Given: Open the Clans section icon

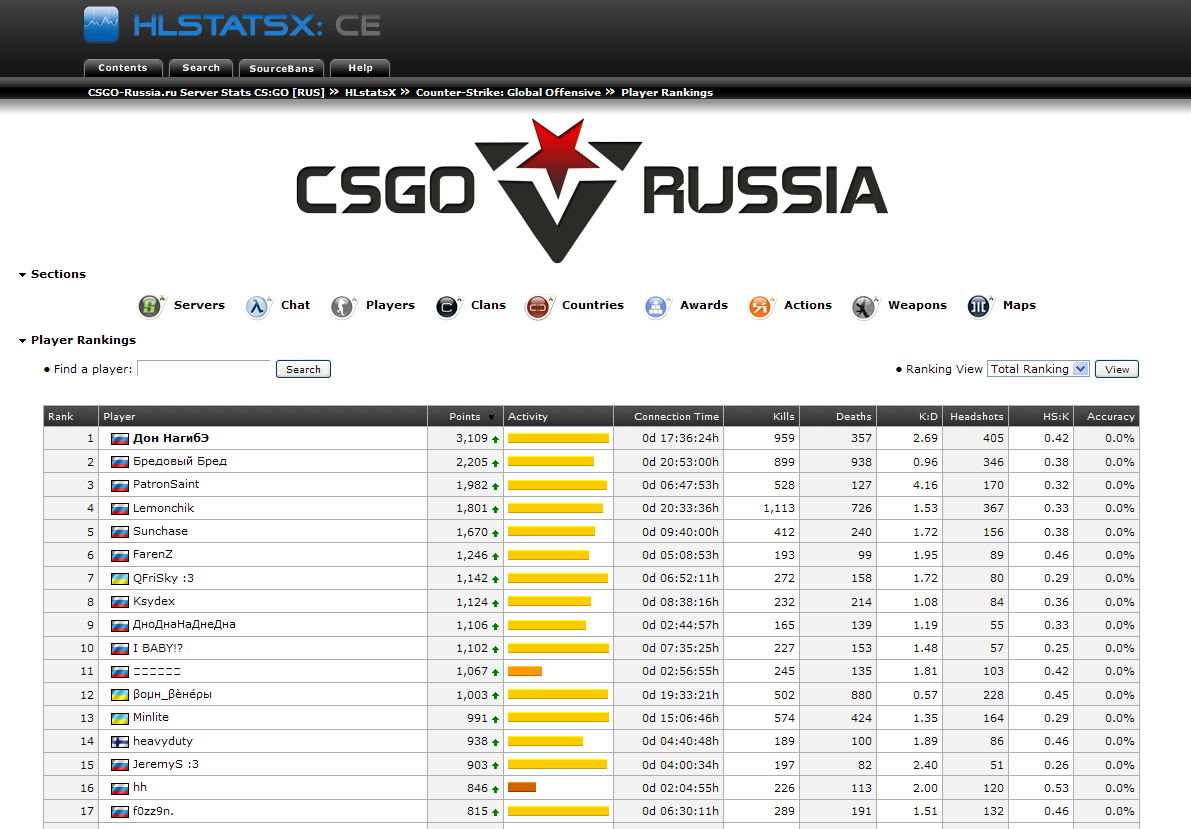Looking at the screenshot, I should tap(448, 306).
